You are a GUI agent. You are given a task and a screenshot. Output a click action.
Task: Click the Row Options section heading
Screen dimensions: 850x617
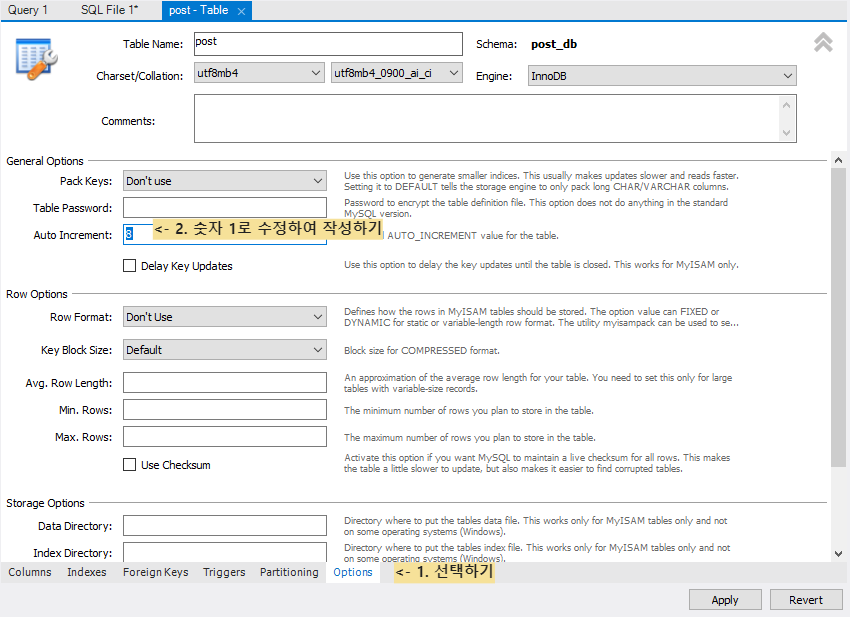click(x=37, y=294)
